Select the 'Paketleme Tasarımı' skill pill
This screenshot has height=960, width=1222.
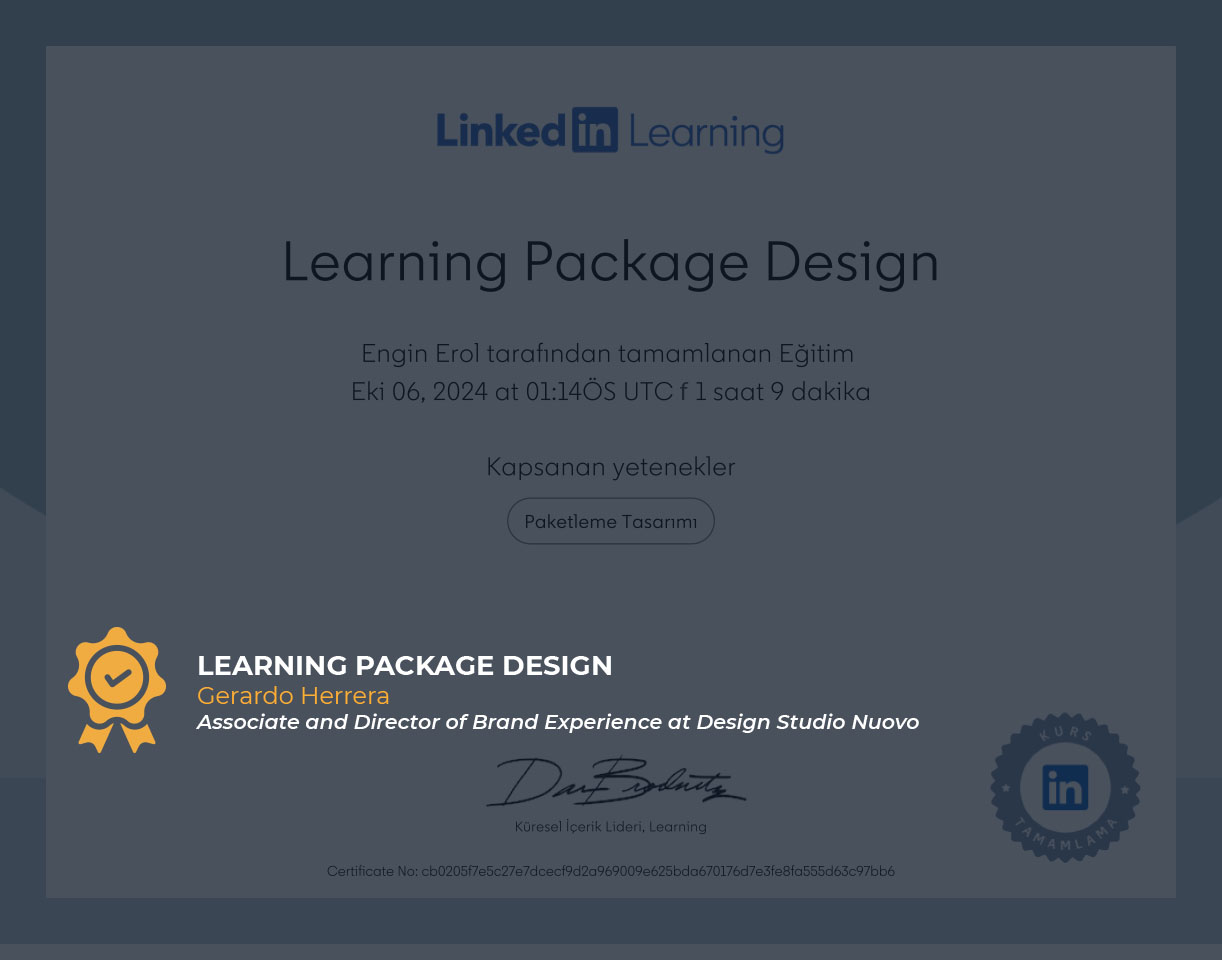[x=610, y=522]
